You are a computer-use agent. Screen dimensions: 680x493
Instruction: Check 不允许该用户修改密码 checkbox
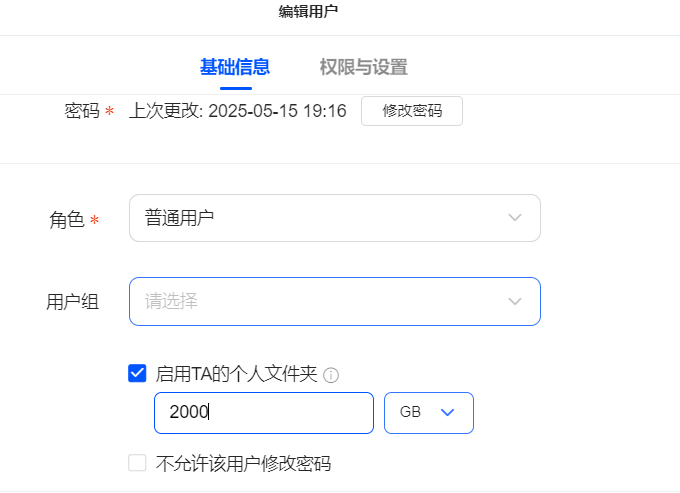click(137, 463)
